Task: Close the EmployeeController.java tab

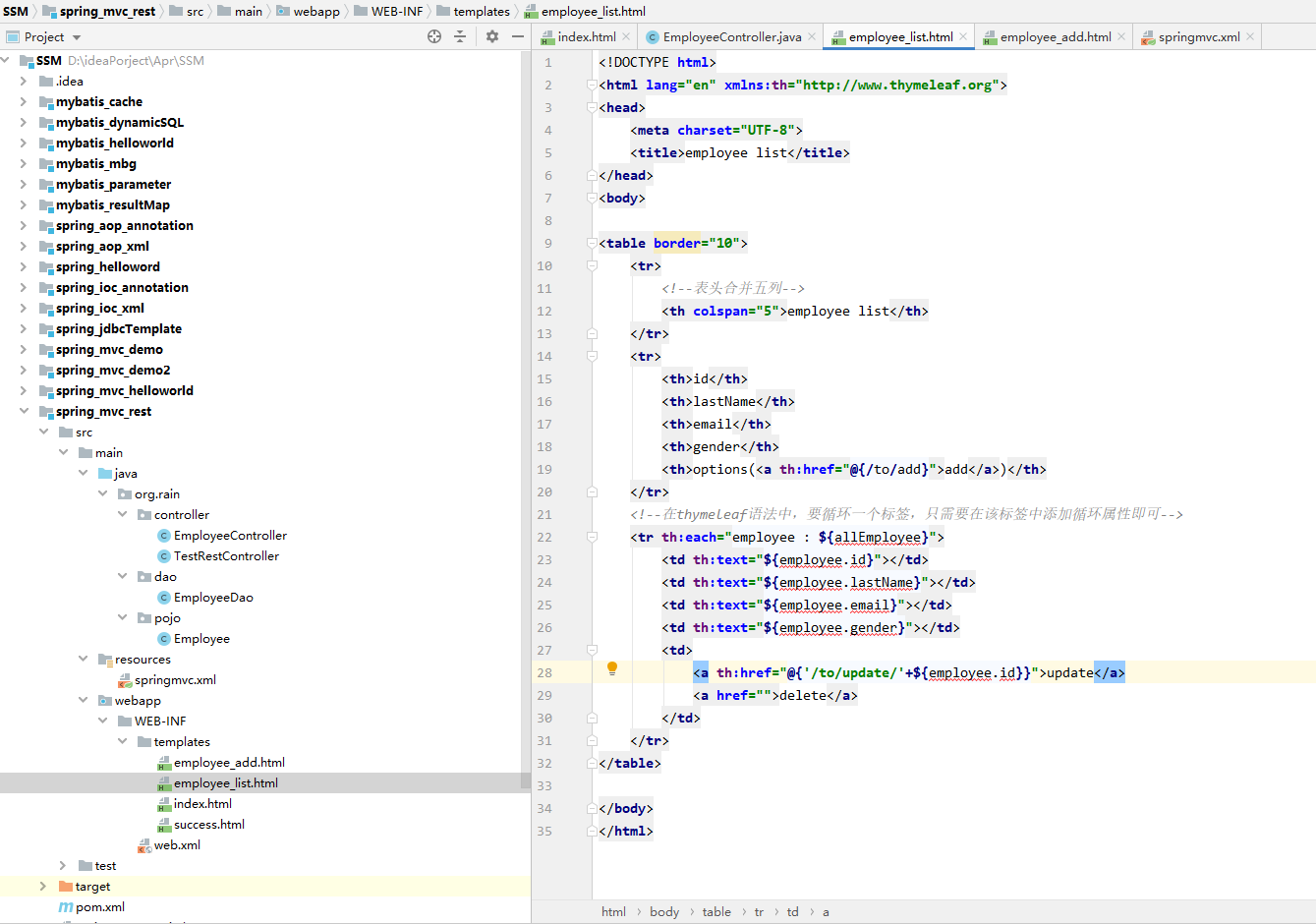Action: [812, 37]
